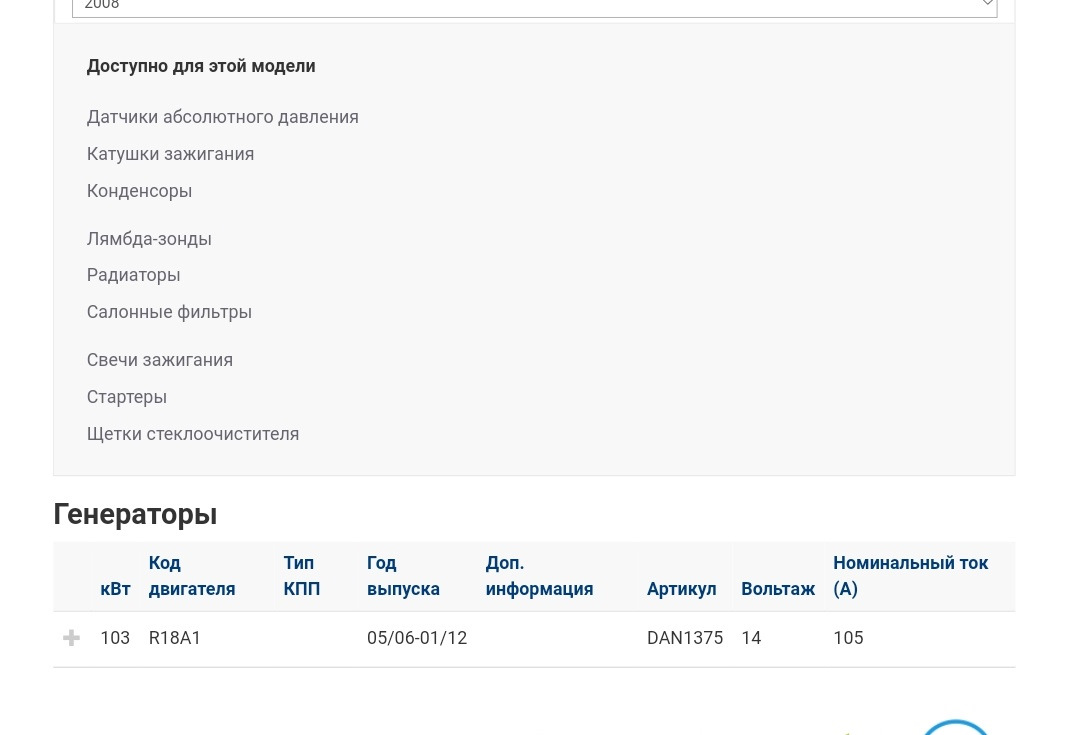Viewport: 1080px width, 735px height.
Task: Click the dropdown chevron arrow at top right
Action: coord(987,4)
